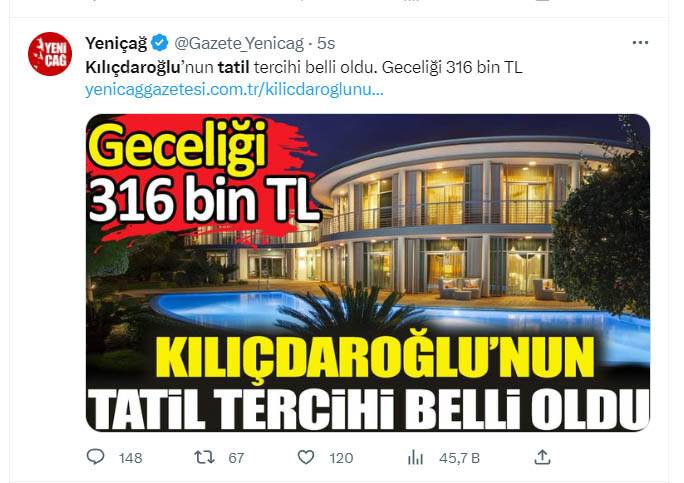This screenshot has height=483, width=684.
Task: Share the tweet with the upload arrow icon
Action: [x=542, y=457]
